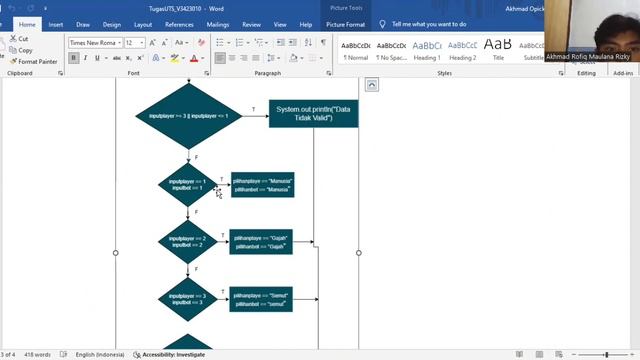Click the Tell me what you want to do box

[x=429, y=24]
